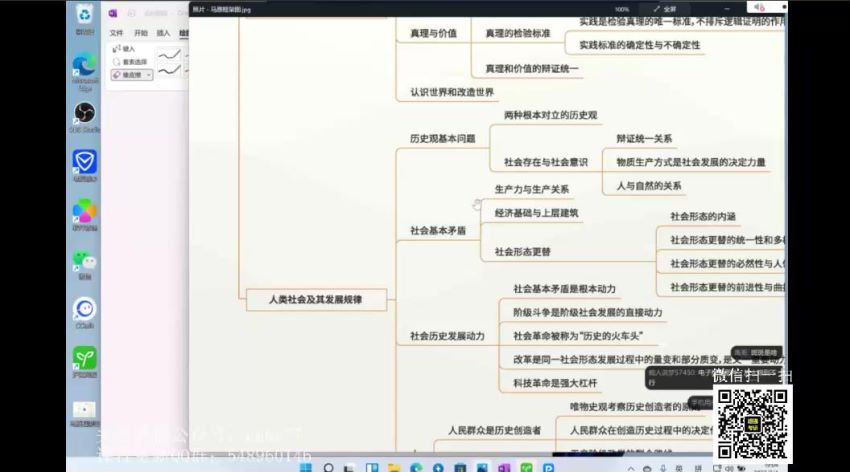Click the 历史观基本问题 node

tap(442, 139)
